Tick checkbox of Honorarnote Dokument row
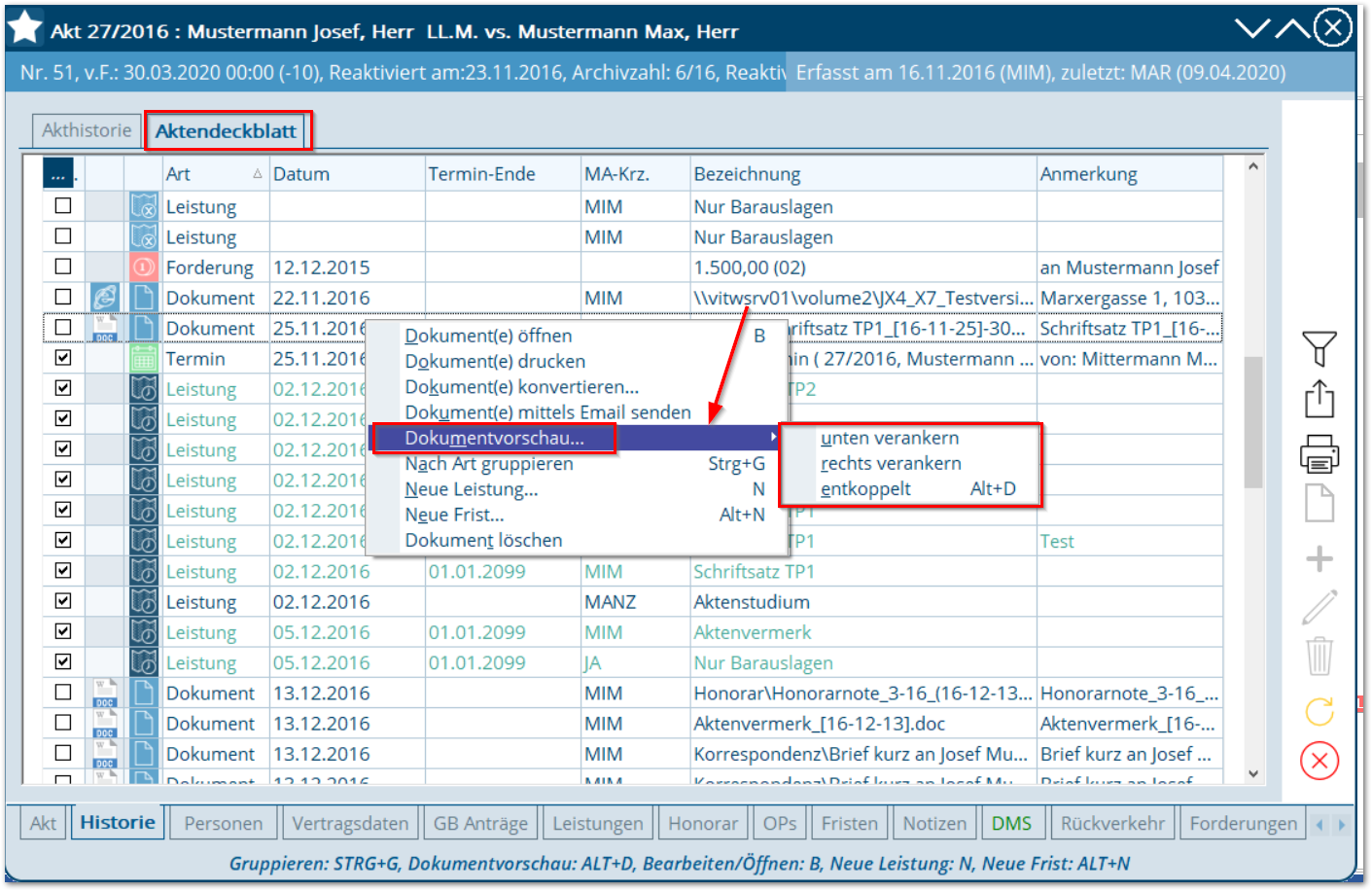Viewport: 1372px width, 891px height. 63,693
